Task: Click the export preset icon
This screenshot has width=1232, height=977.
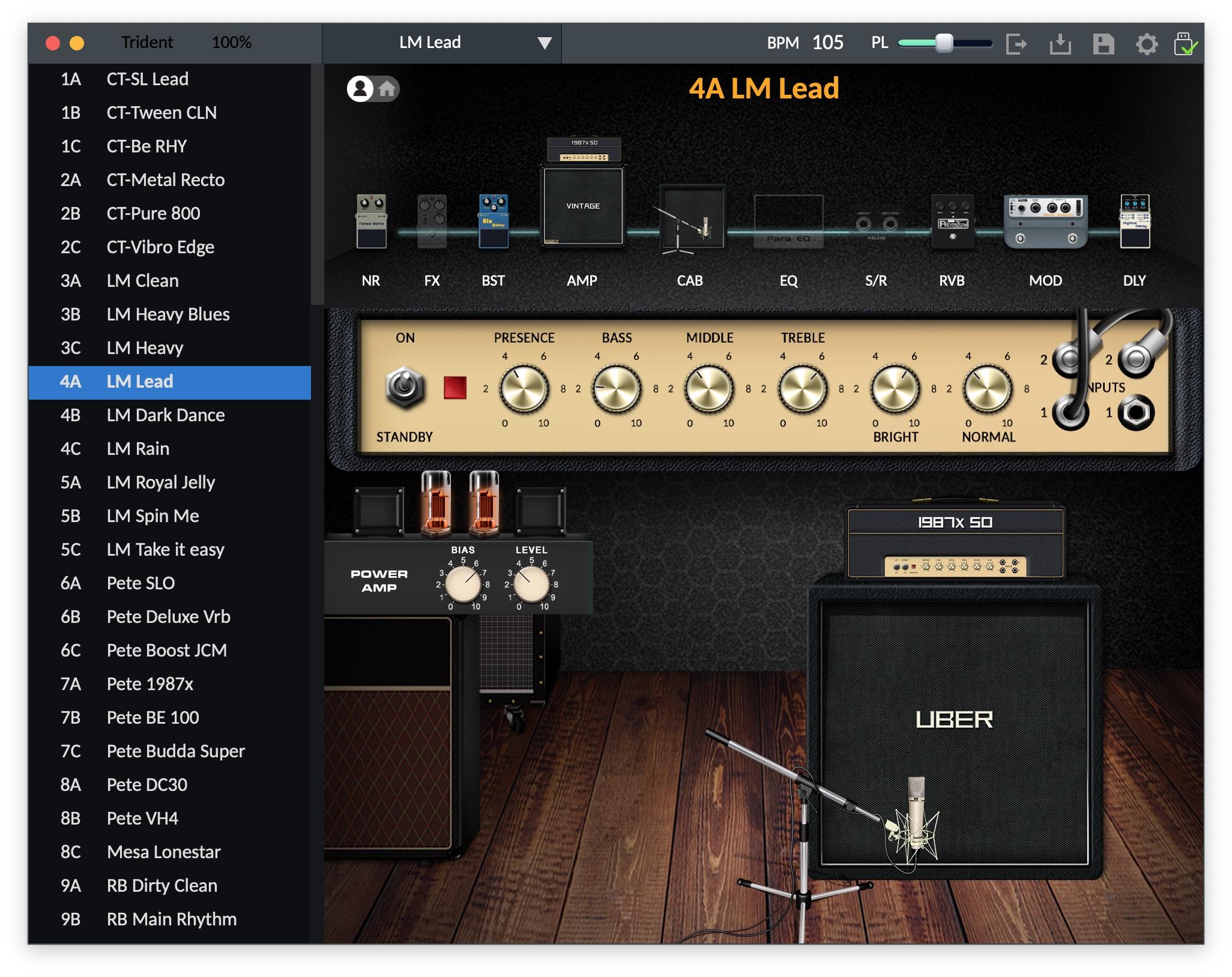Action: click(1017, 43)
